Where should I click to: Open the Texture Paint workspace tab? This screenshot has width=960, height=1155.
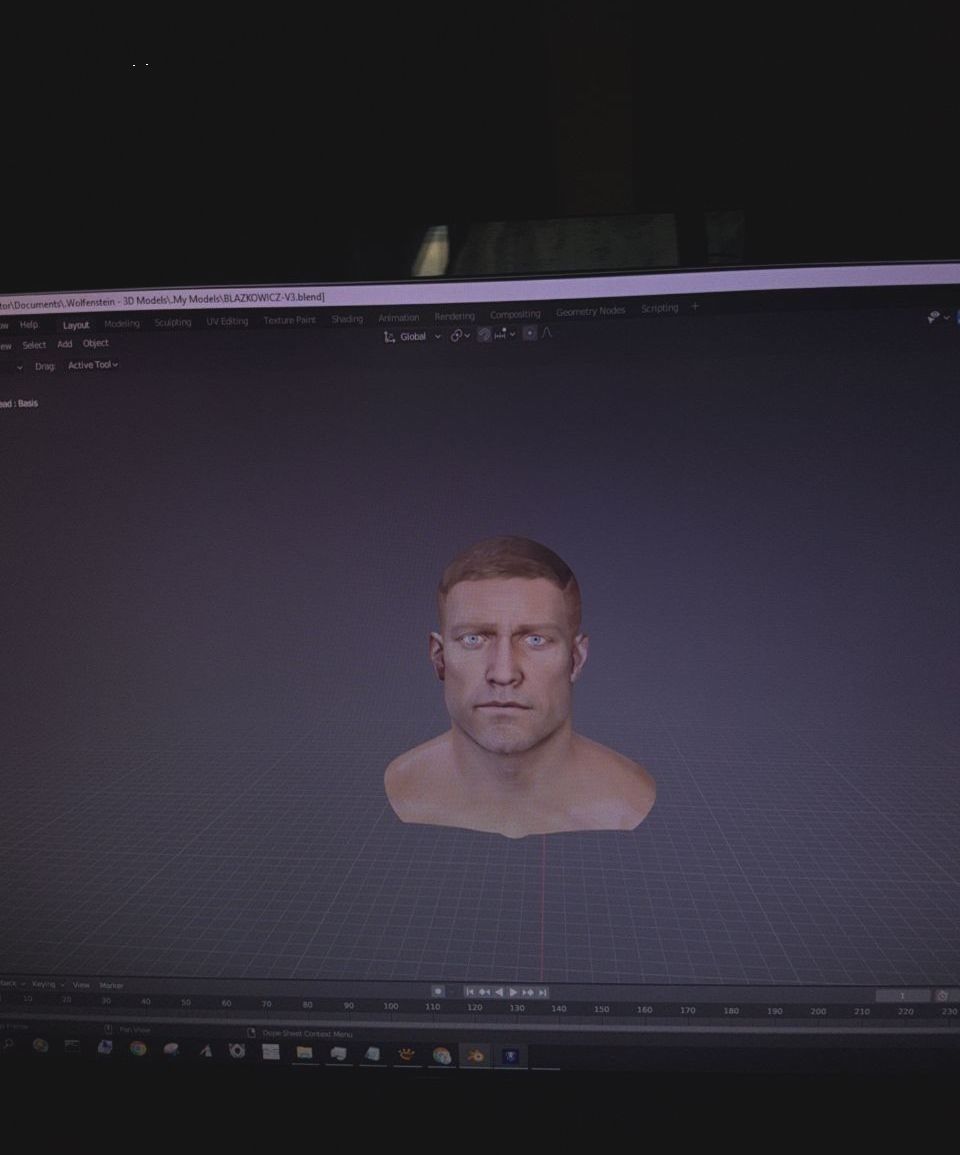point(290,320)
